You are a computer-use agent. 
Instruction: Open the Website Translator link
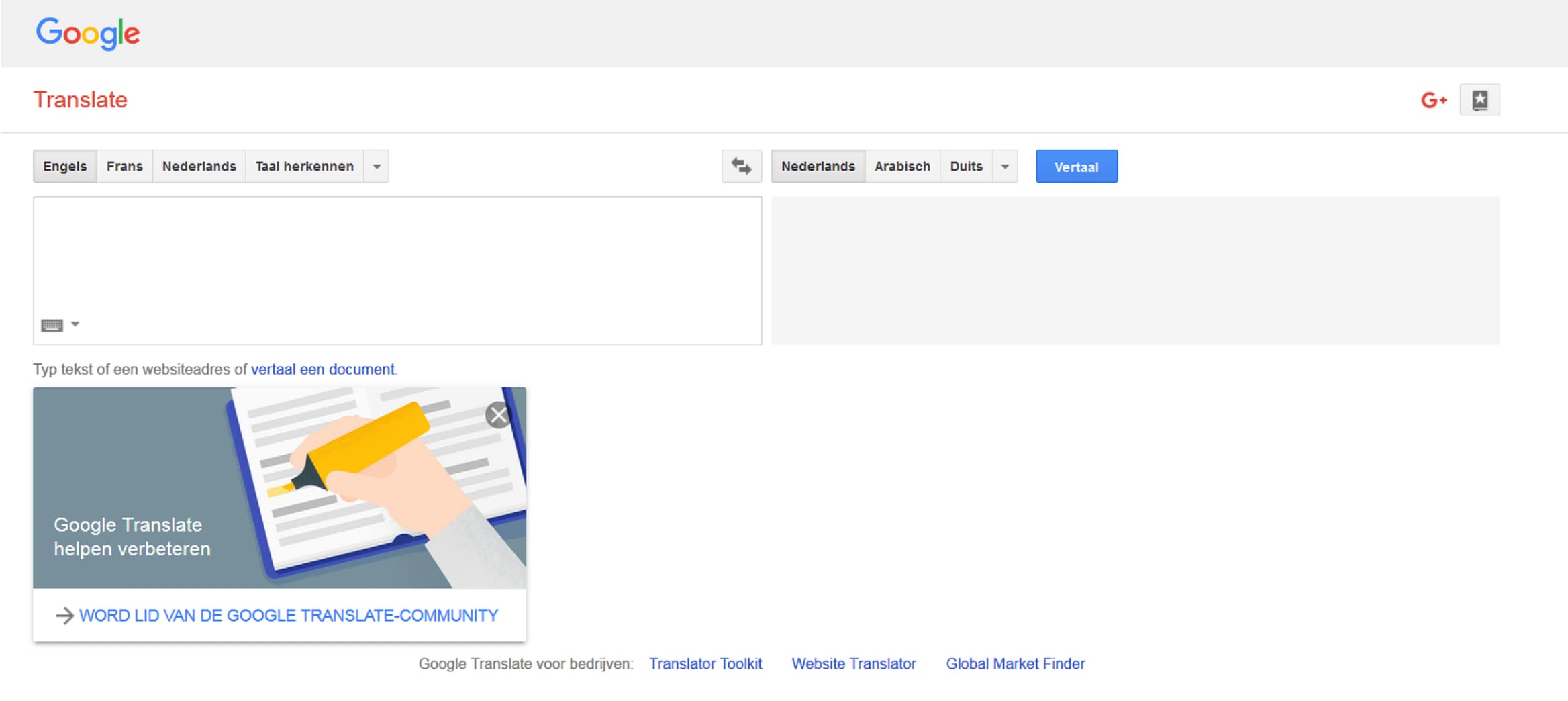[854, 664]
